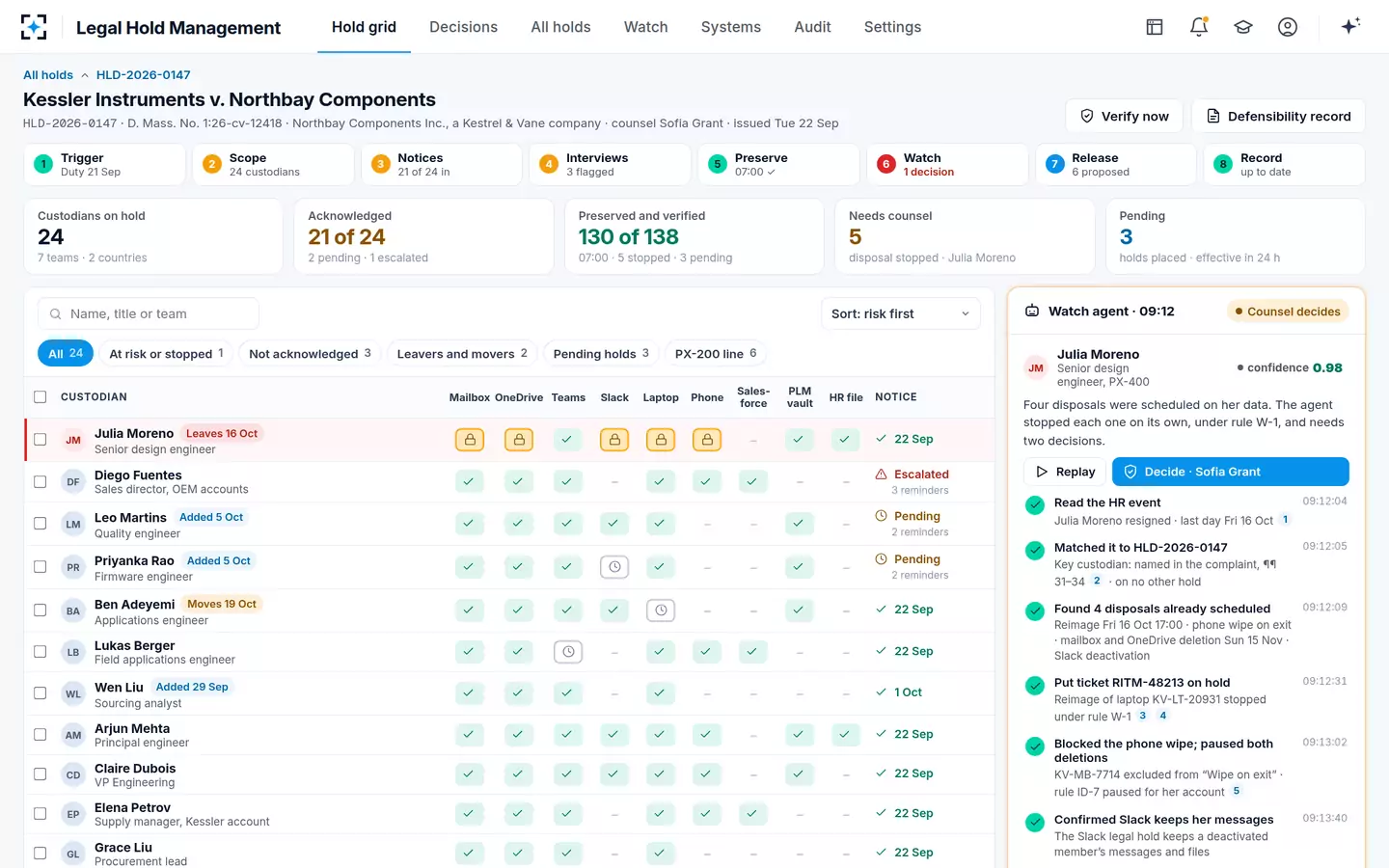
Task: Switch to the Decisions tab
Action: point(463,27)
